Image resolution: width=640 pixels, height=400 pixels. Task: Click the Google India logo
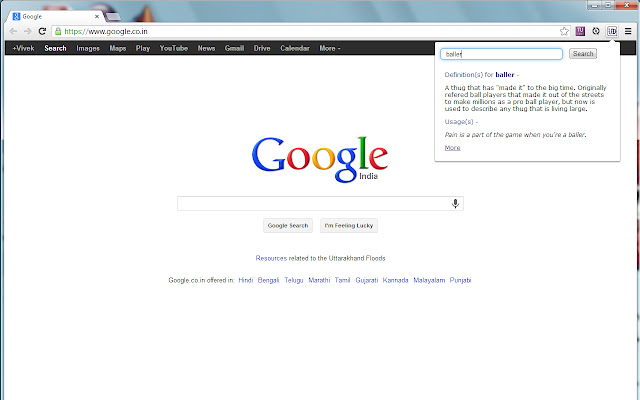[320, 160]
